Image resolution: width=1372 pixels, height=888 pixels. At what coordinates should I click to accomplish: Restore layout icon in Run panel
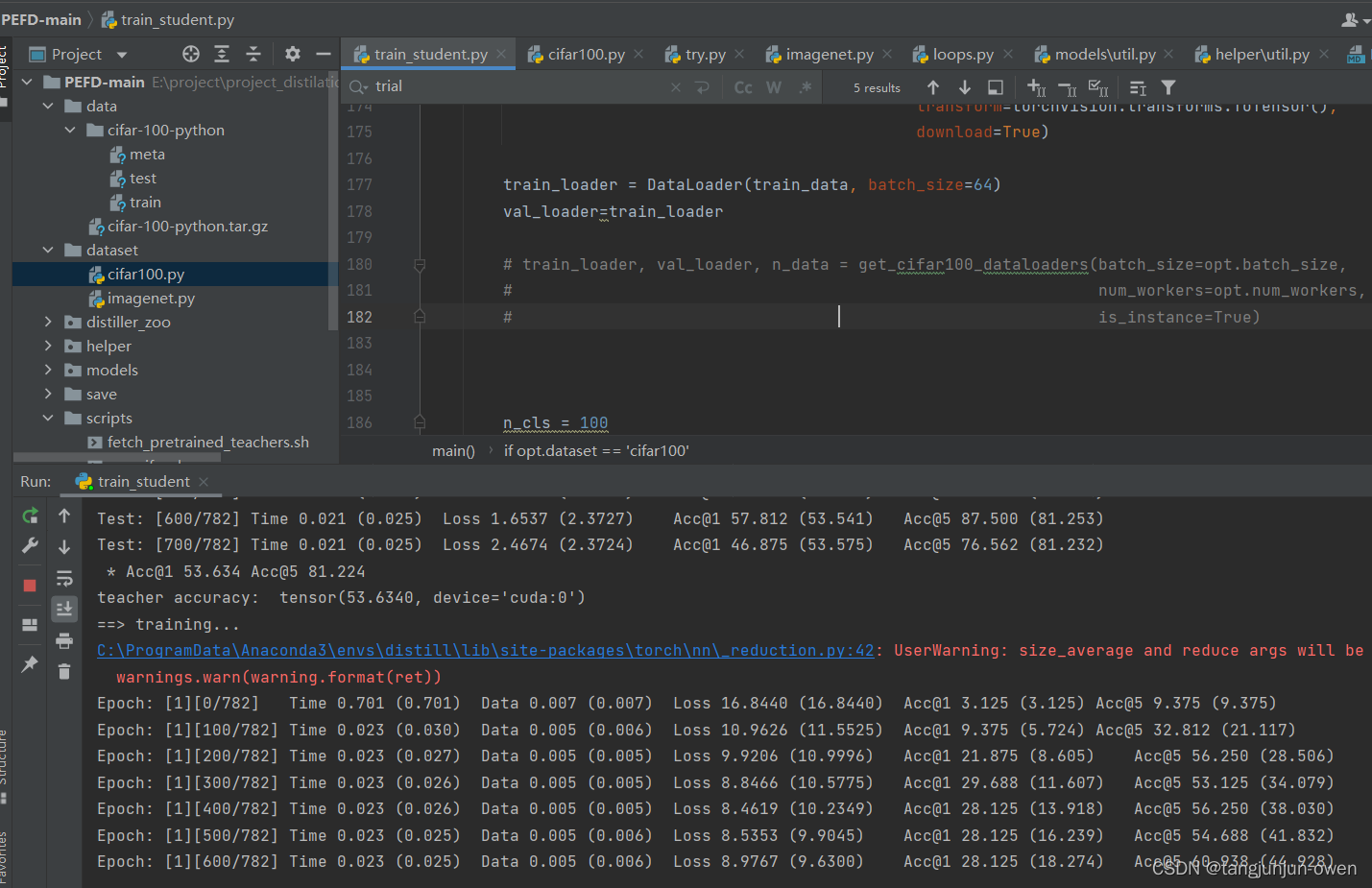pyautogui.click(x=30, y=624)
